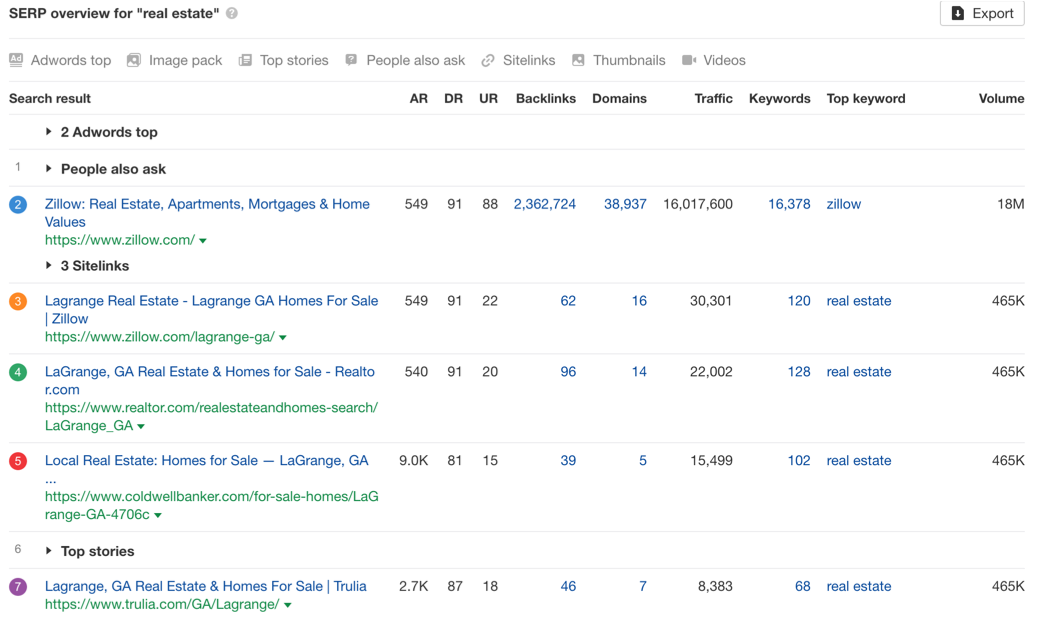Export the SERP overview data
Image resolution: width=1041 pixels, height=619 pixels.
[x=982, y=13]
